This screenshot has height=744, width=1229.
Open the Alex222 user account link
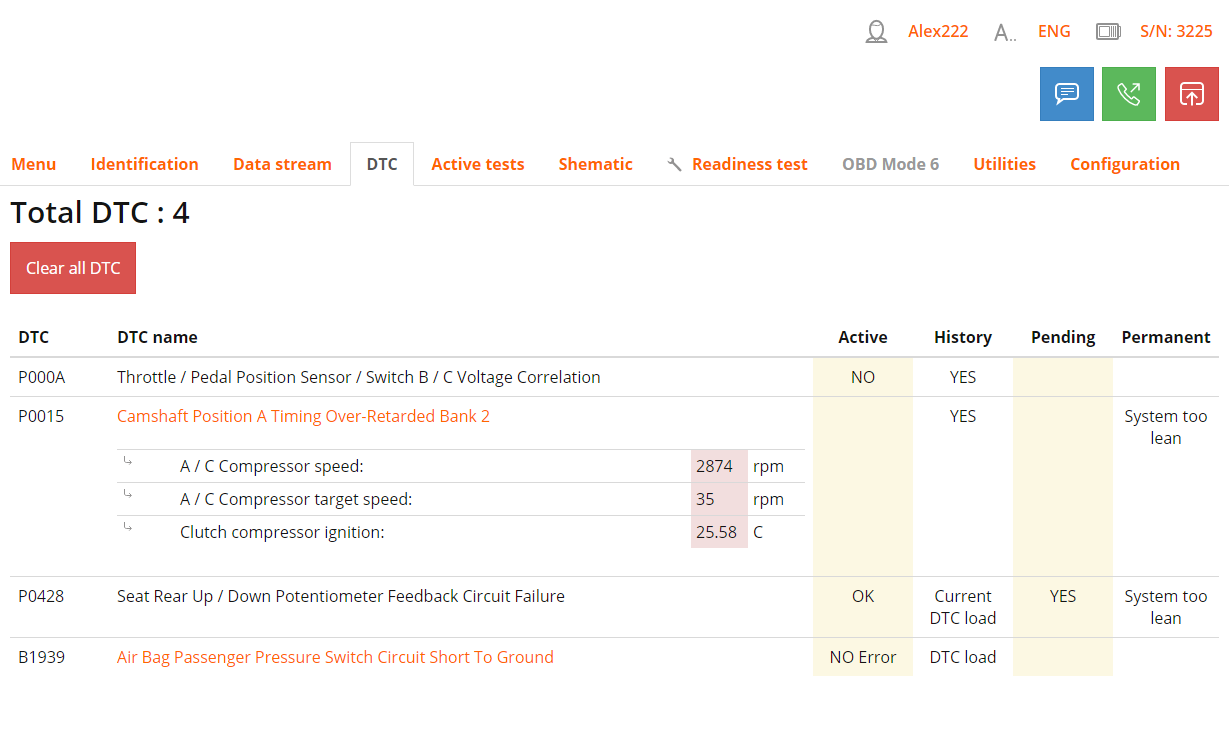click(x=937, y=31)
